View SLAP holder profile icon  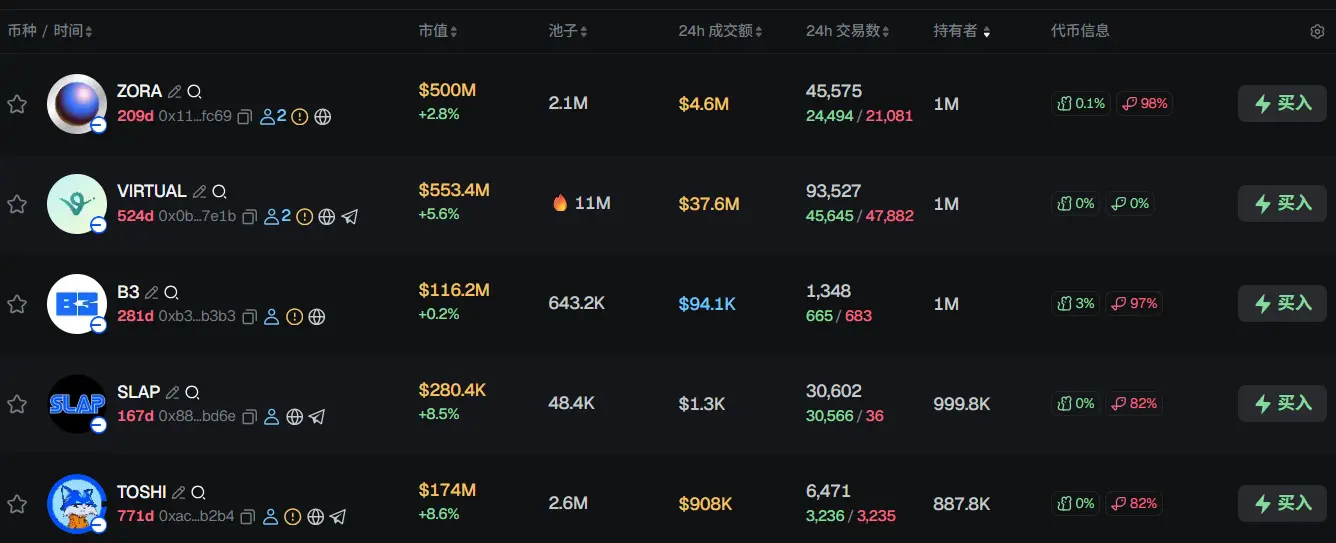271,417
